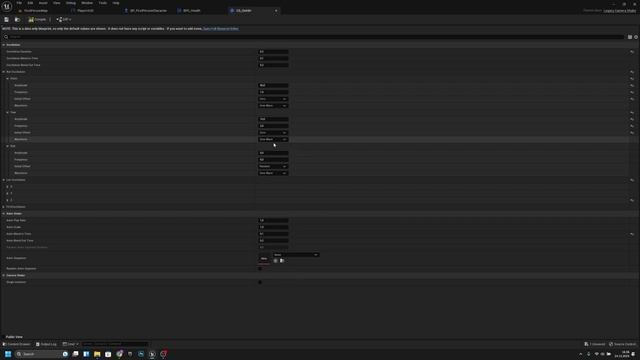Collapse the Pitch subsection
Screen dimensions: 640x360
[7, 78]
